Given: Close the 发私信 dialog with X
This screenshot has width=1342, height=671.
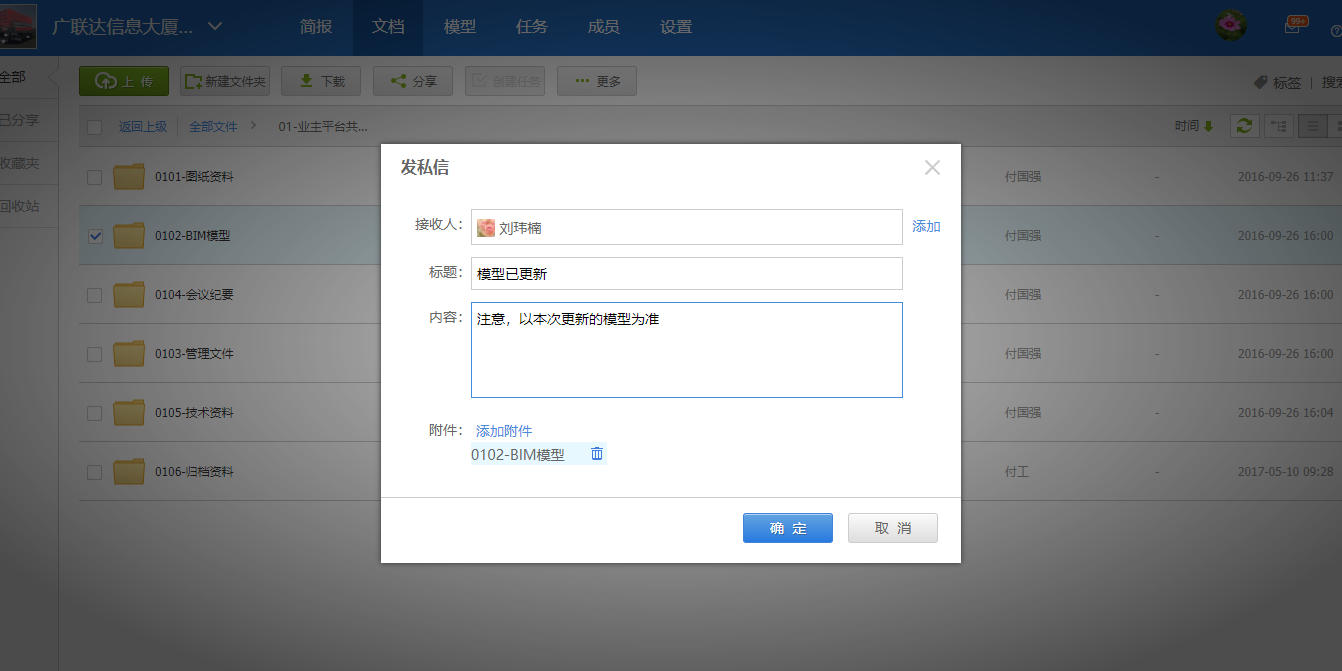Looking at the screenshot, I should pos(932,168).
